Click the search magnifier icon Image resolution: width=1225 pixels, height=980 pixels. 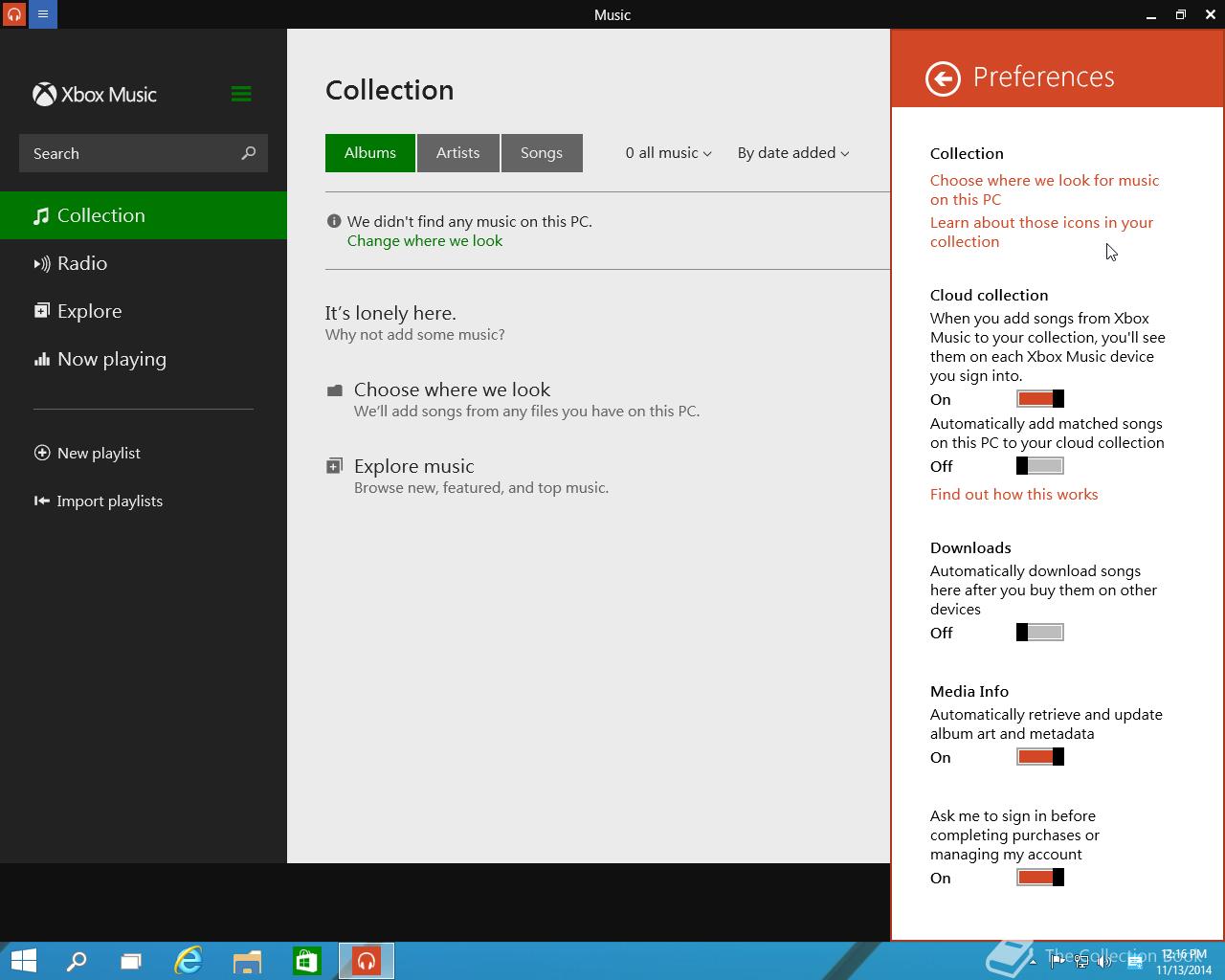coord(249,153)
